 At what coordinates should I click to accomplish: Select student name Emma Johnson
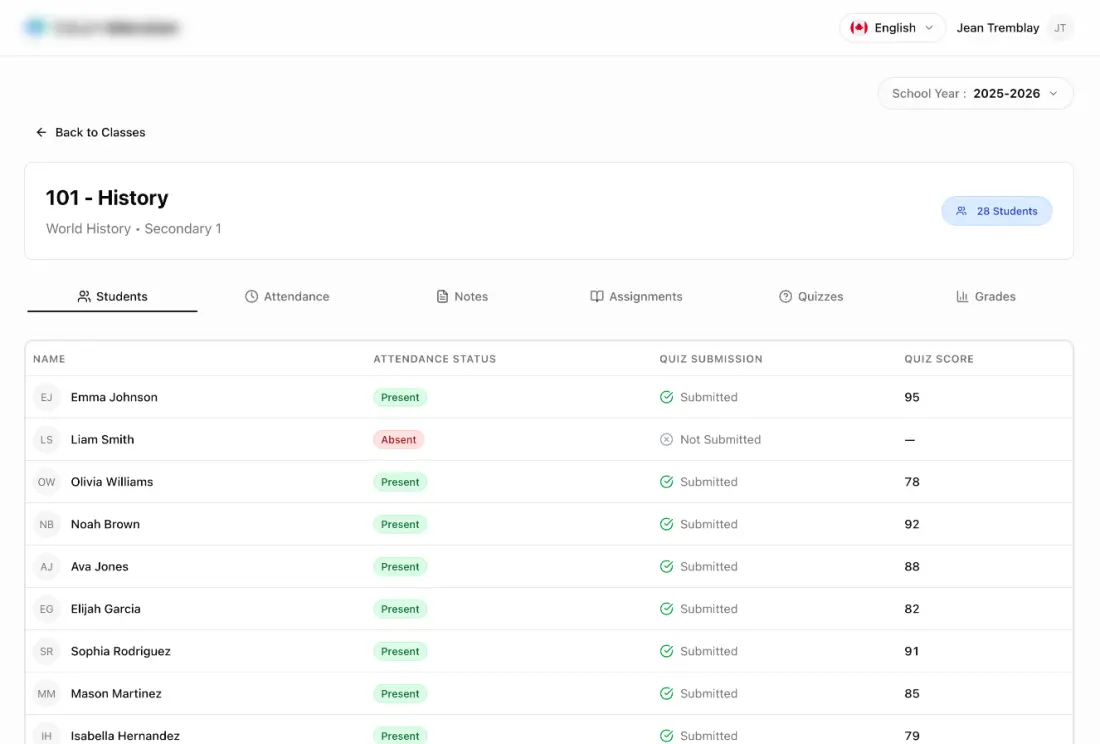tap(114, 398)
